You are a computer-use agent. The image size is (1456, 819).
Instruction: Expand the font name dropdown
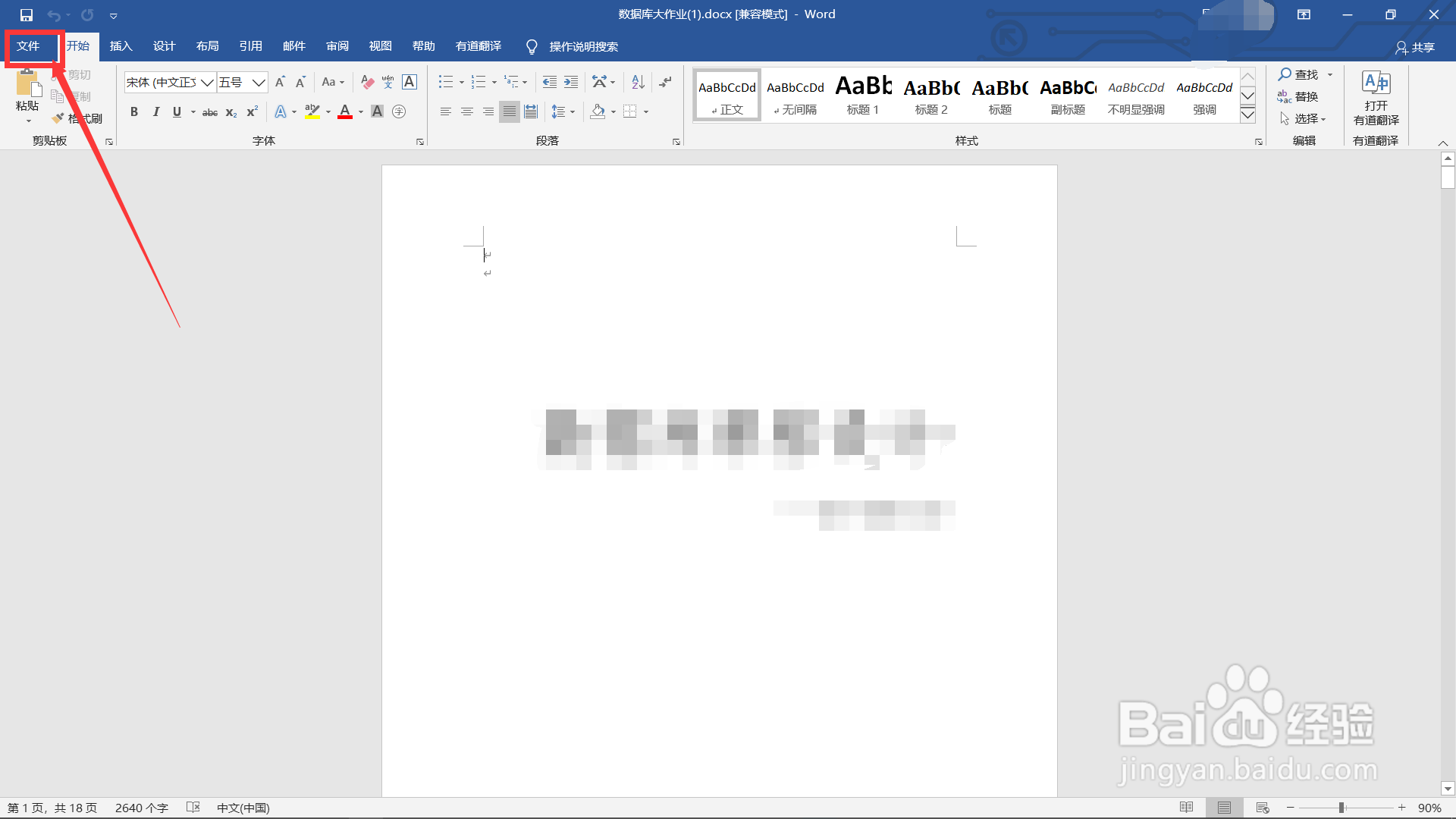click(207, 82)
